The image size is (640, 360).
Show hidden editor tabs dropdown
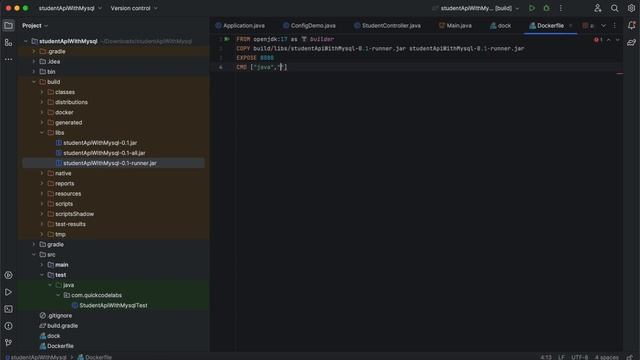coord(603,25)
